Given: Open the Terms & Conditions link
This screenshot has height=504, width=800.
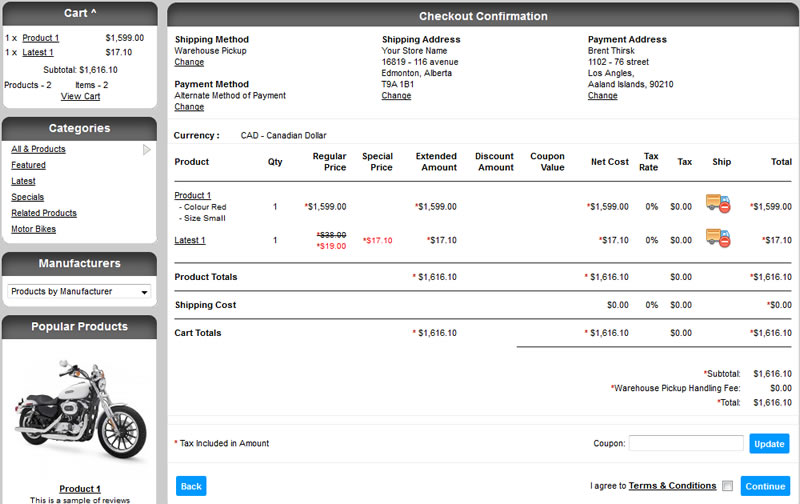Looking at the screenshot, I should 672,486.
